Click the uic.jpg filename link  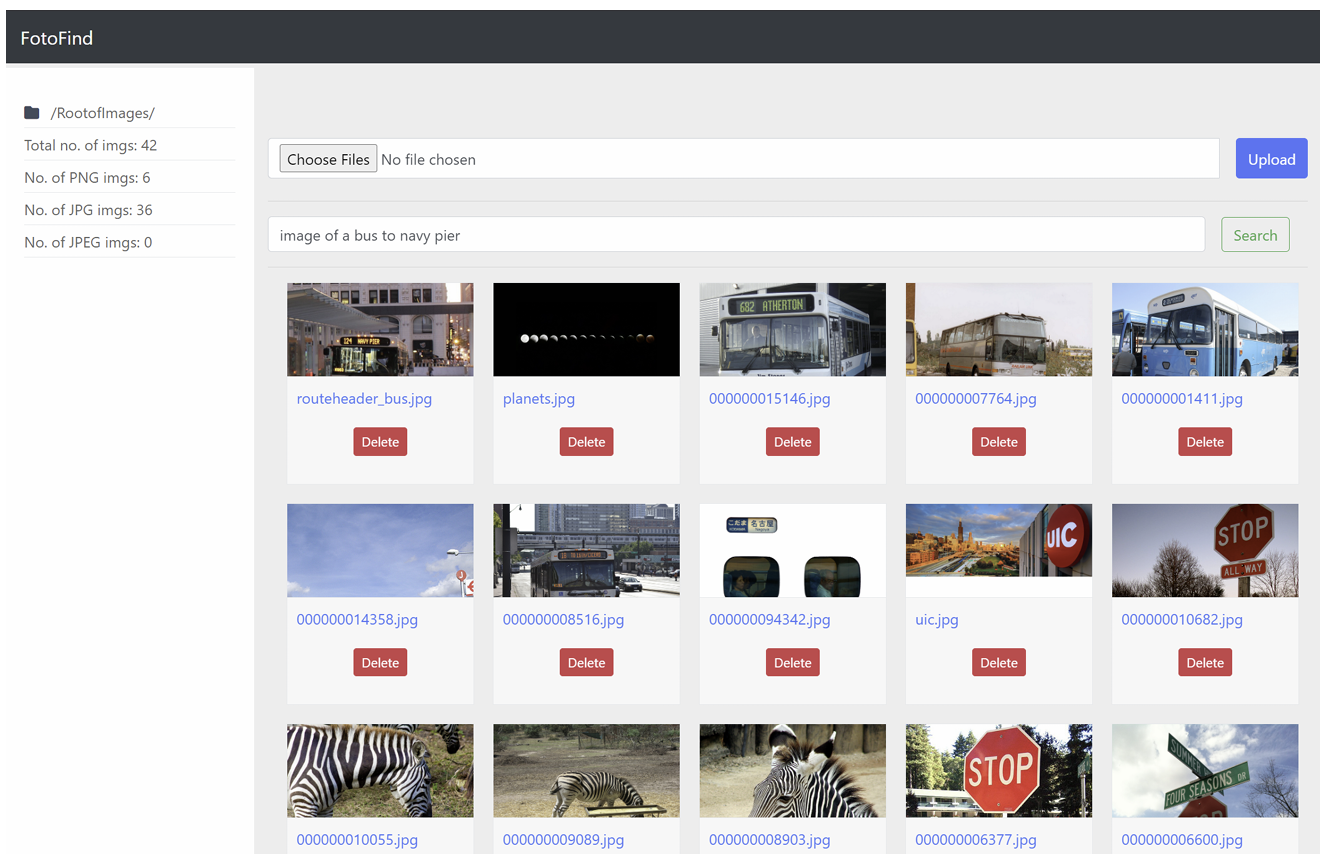tap(936, 619)
